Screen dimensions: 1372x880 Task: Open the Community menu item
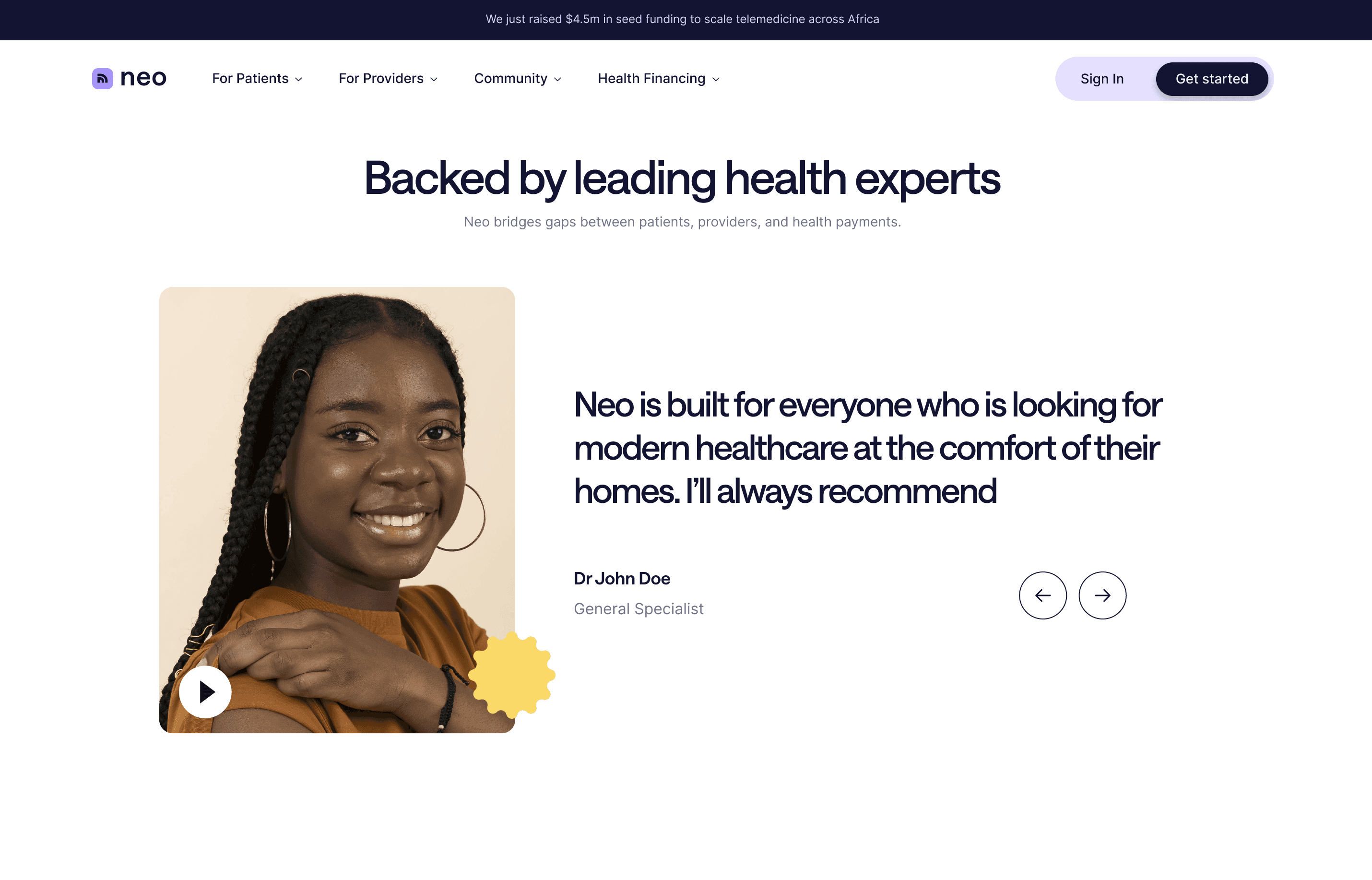click(x=518, y=78)
